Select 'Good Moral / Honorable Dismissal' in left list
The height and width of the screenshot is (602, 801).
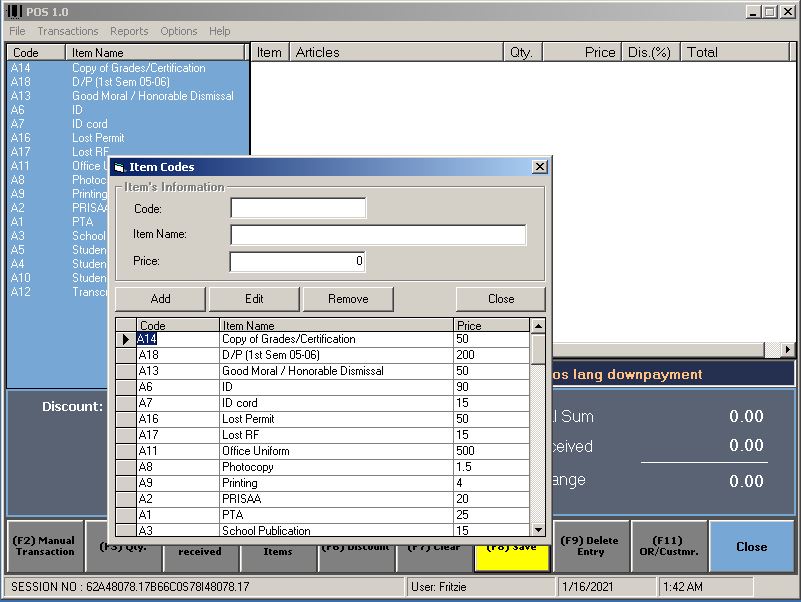pos(153,96)
